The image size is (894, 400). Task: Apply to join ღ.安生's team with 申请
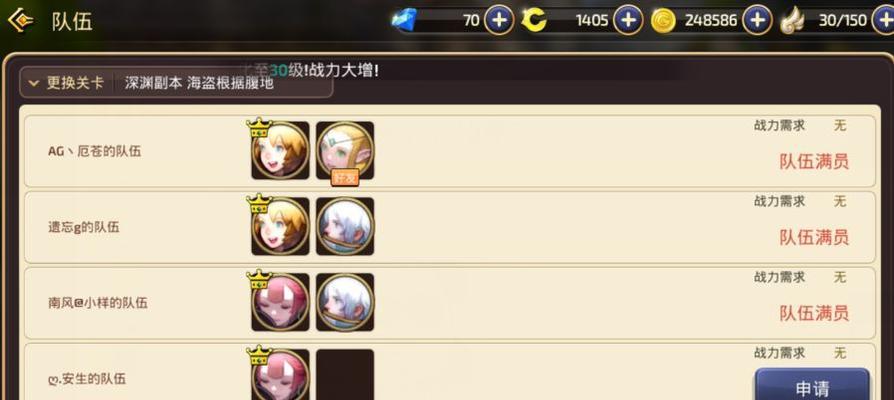point(812,386)
